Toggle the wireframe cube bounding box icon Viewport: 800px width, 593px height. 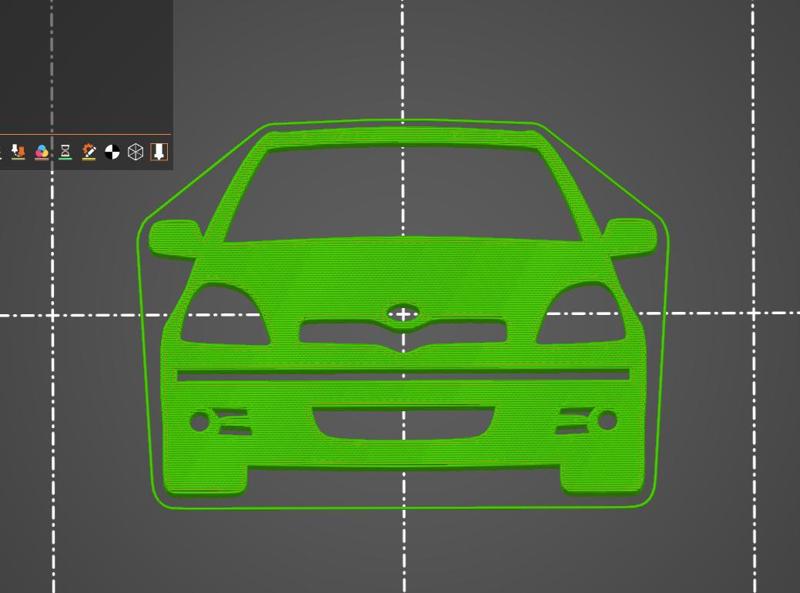pos(136,152)
